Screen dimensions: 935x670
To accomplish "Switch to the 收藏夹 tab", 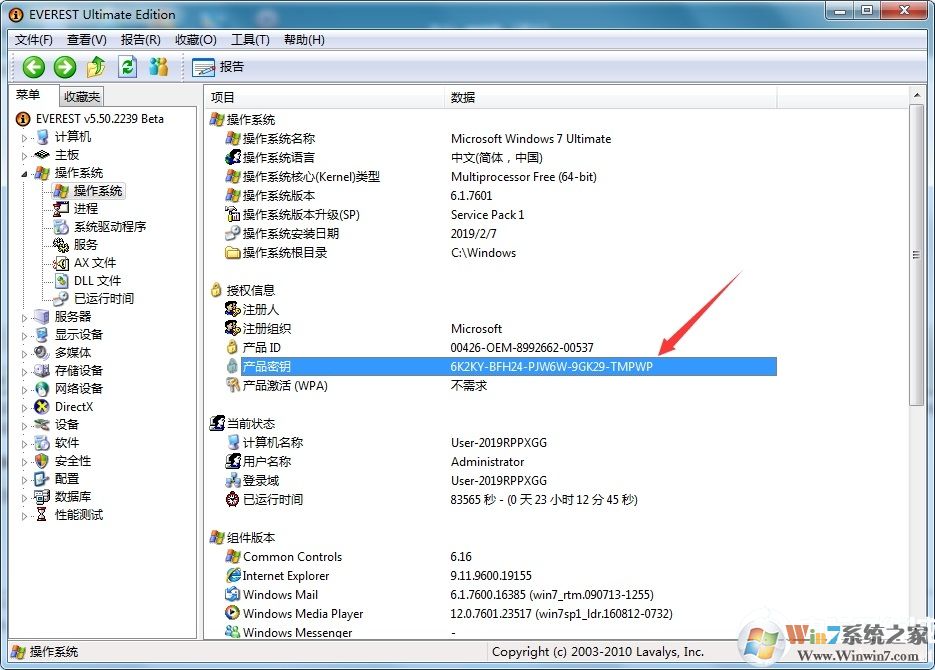I will tap(81, 97).
